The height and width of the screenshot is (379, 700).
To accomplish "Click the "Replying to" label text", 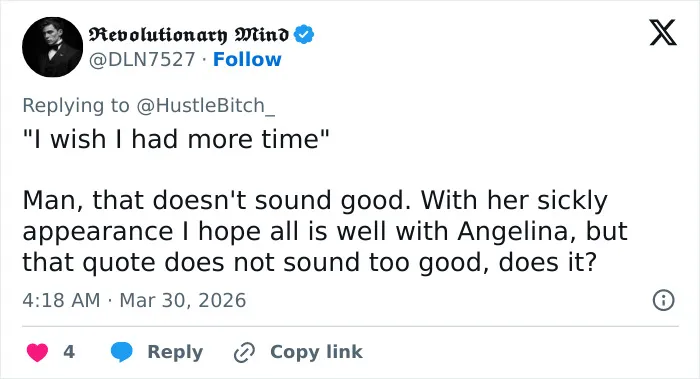I will 76,106.
